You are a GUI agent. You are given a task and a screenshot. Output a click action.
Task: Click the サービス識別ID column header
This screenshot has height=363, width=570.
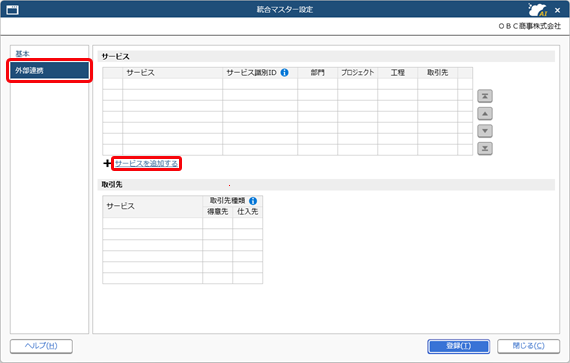point(260,73)
